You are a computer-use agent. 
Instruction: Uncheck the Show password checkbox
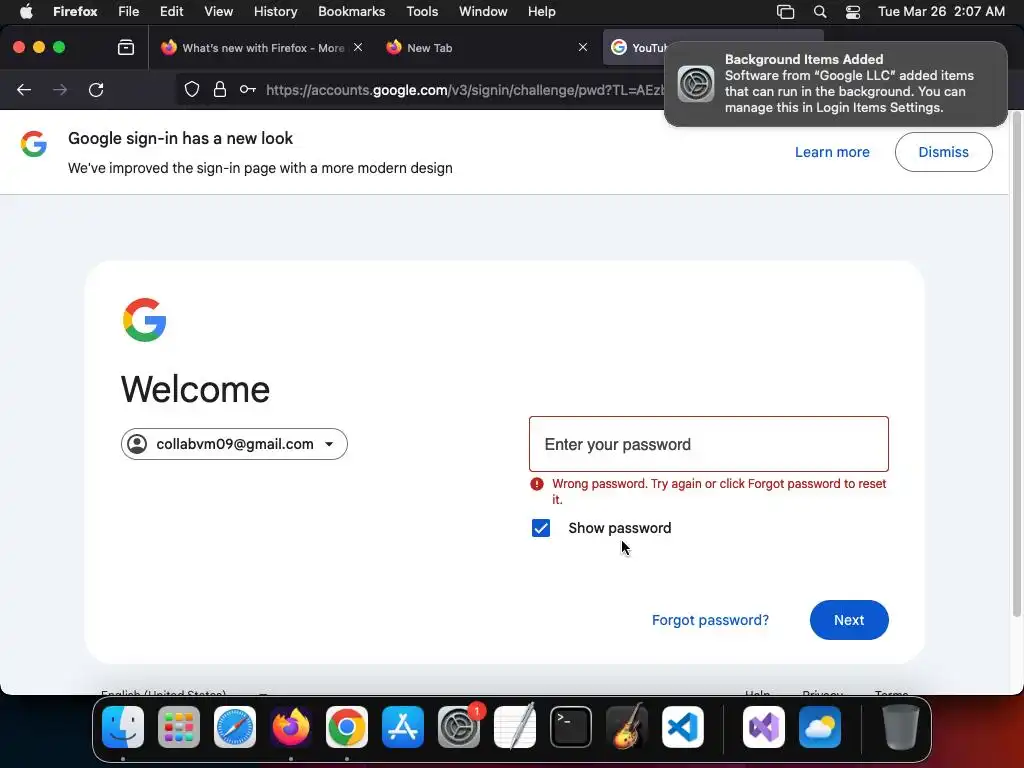pos(541,528)
